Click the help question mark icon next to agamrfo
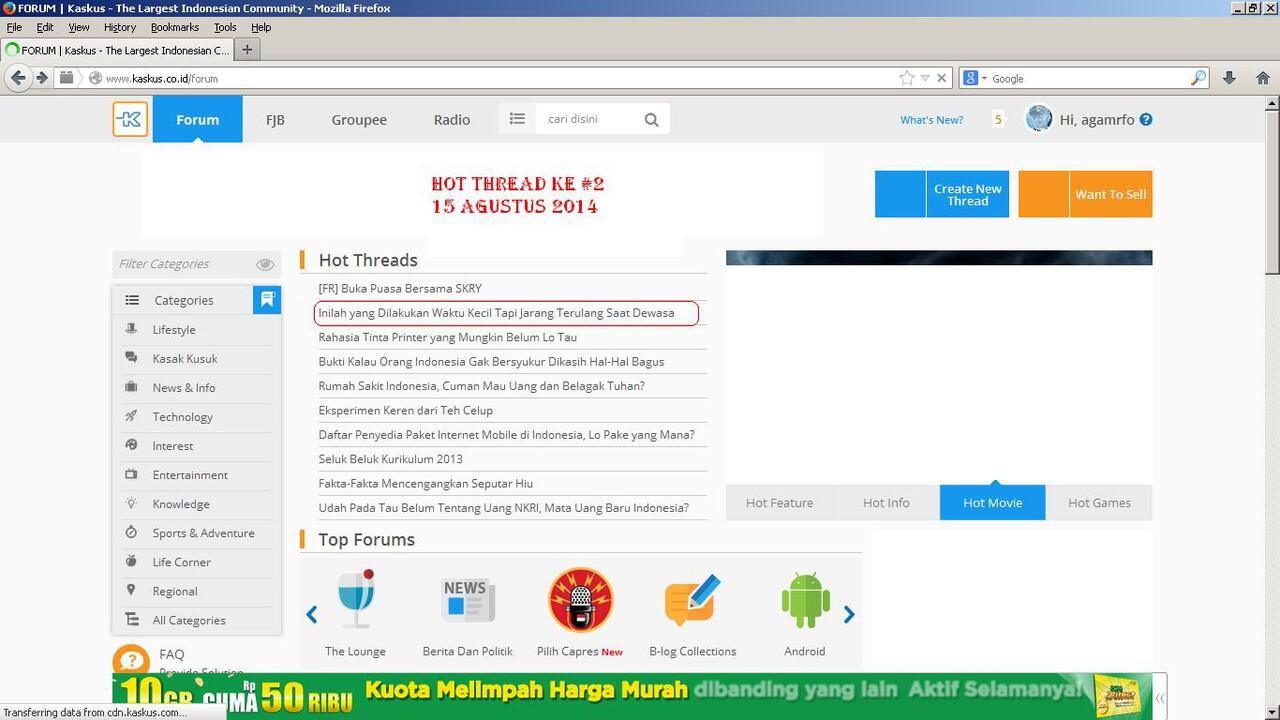The height and width of the screenshot is (720, 1280). click(1146, 119)
